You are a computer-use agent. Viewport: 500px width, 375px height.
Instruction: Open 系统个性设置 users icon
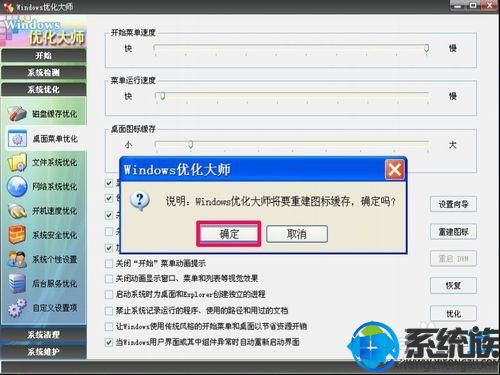coord(17,259)
